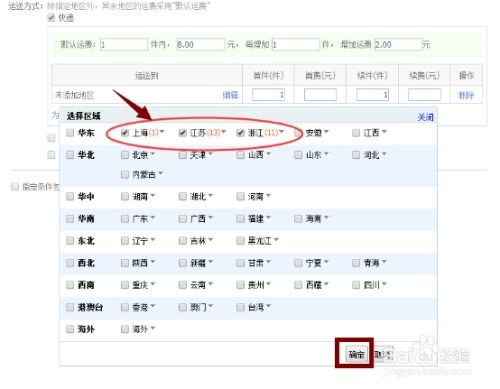Click the 确定 confirm button

coord(356,354)
